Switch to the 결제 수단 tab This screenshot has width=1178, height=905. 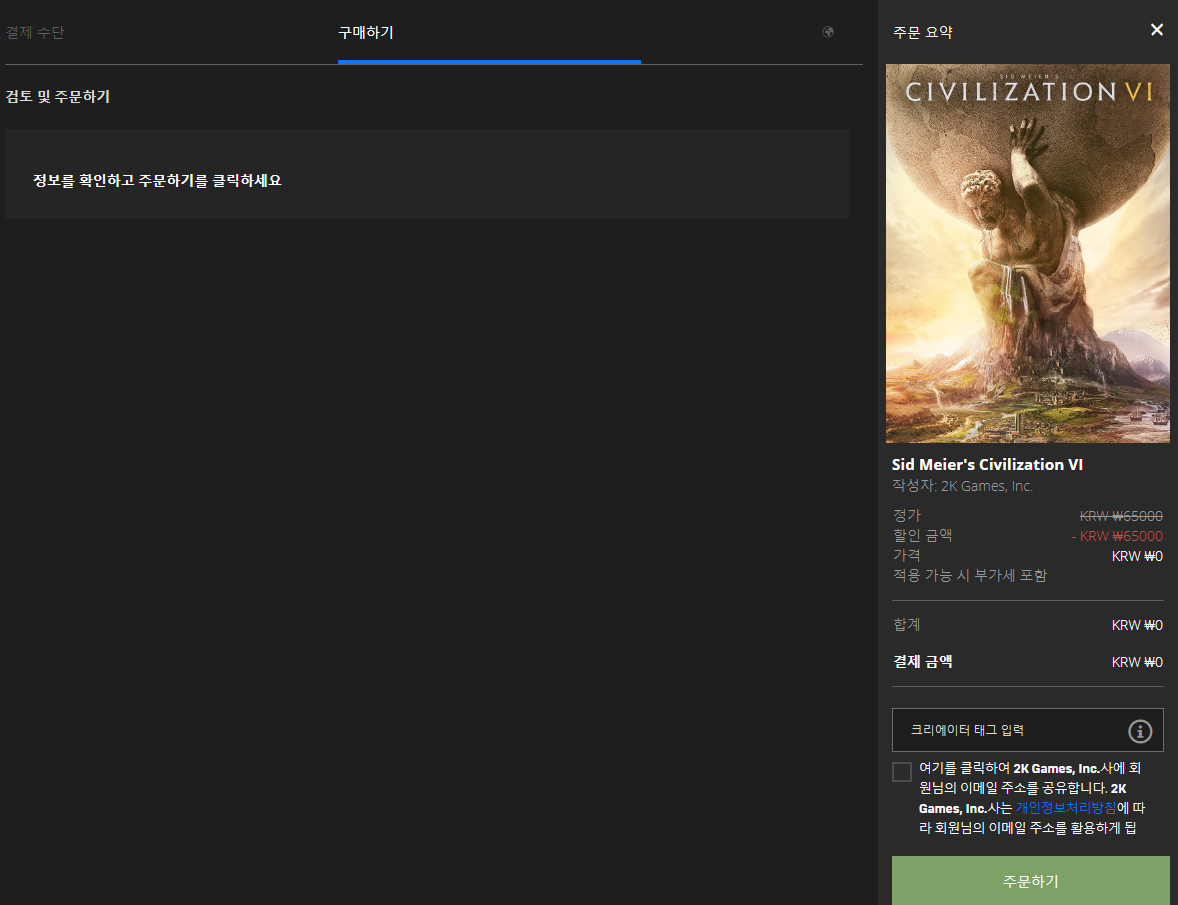(35, 32)
